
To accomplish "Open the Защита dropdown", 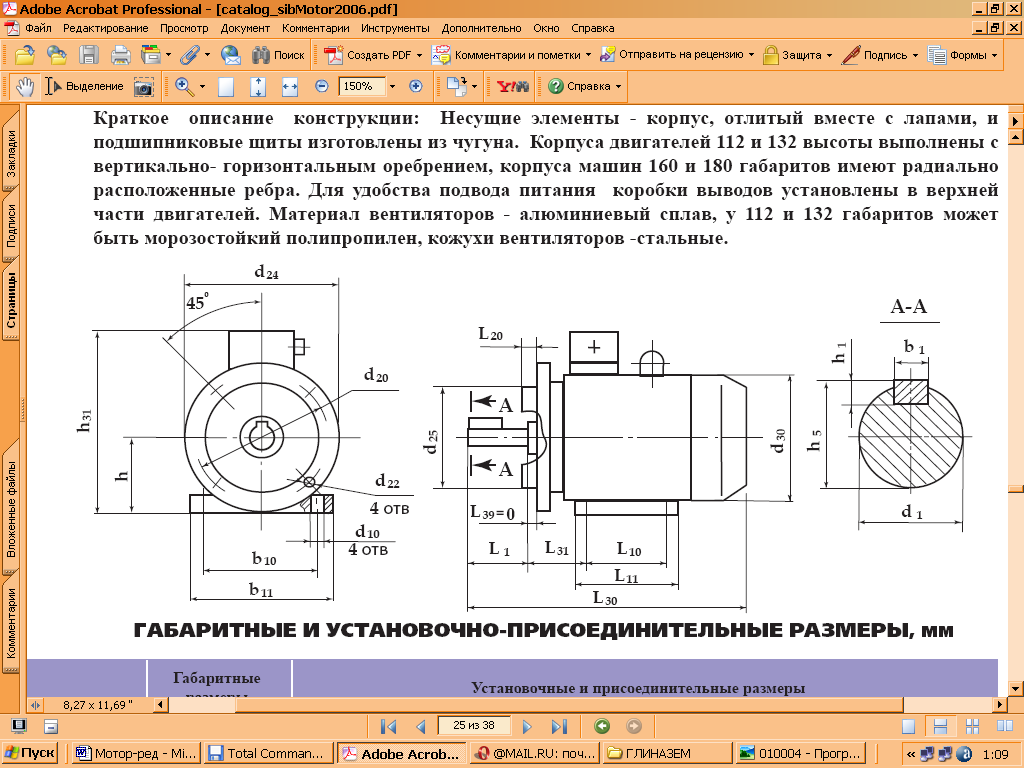I will pyautogui.click(x=829, y=55).
